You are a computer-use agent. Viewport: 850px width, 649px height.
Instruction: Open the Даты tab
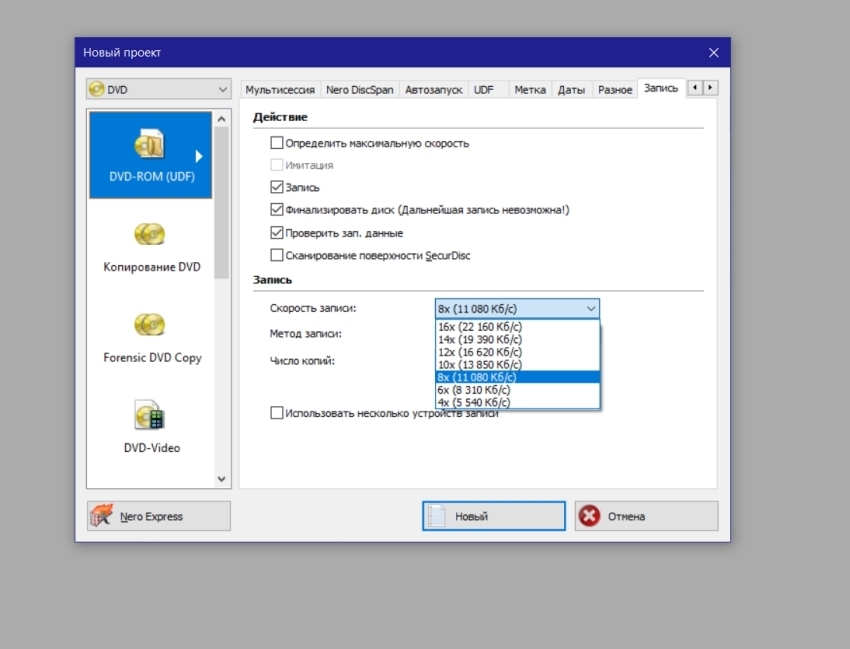(x=571, y=89)
